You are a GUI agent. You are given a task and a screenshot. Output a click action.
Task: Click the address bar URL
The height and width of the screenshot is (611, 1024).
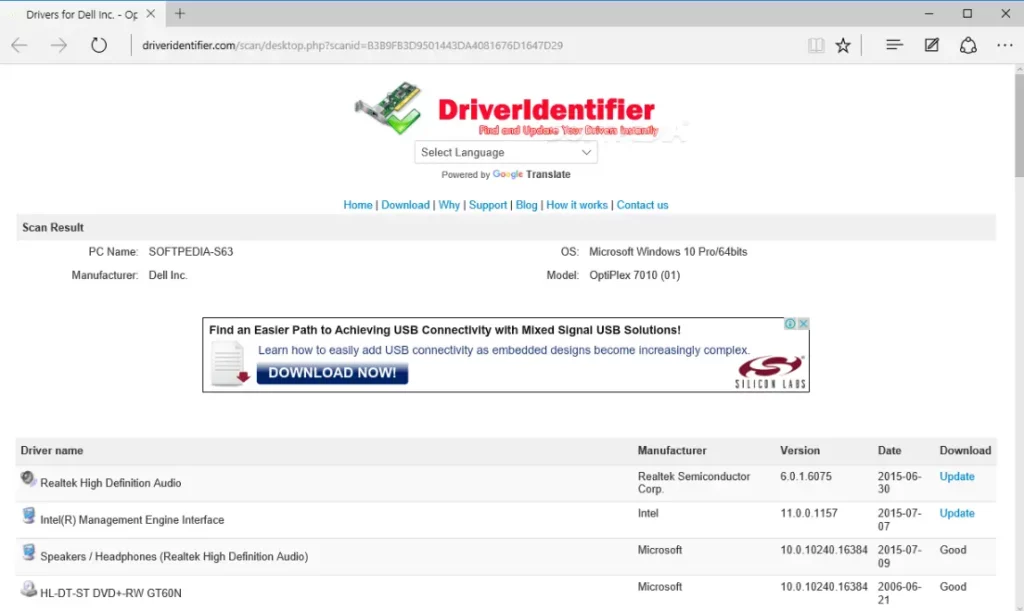(x=352, y=45)
